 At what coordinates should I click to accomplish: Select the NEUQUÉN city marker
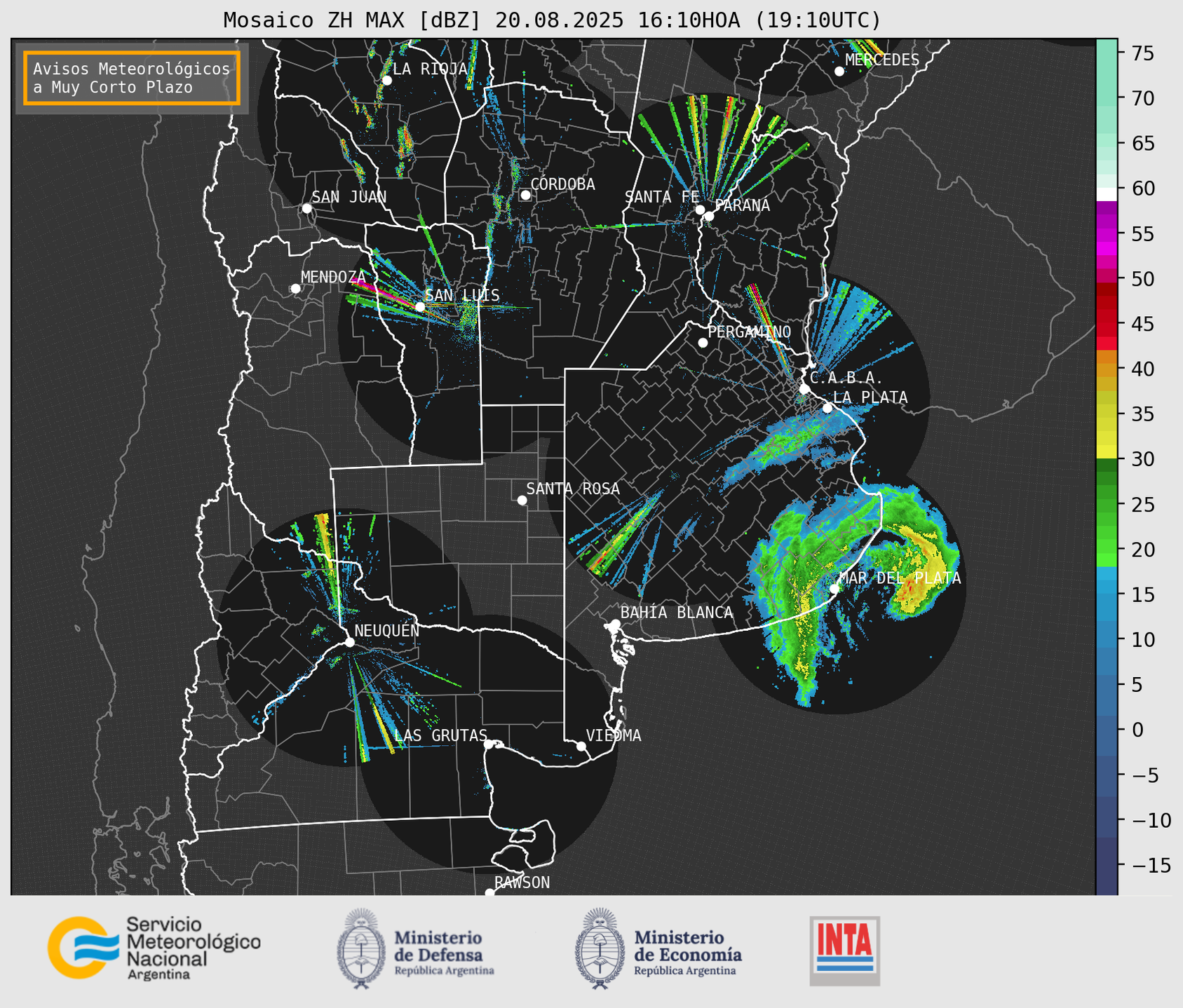pyautogui.click(x=349, y=642)
